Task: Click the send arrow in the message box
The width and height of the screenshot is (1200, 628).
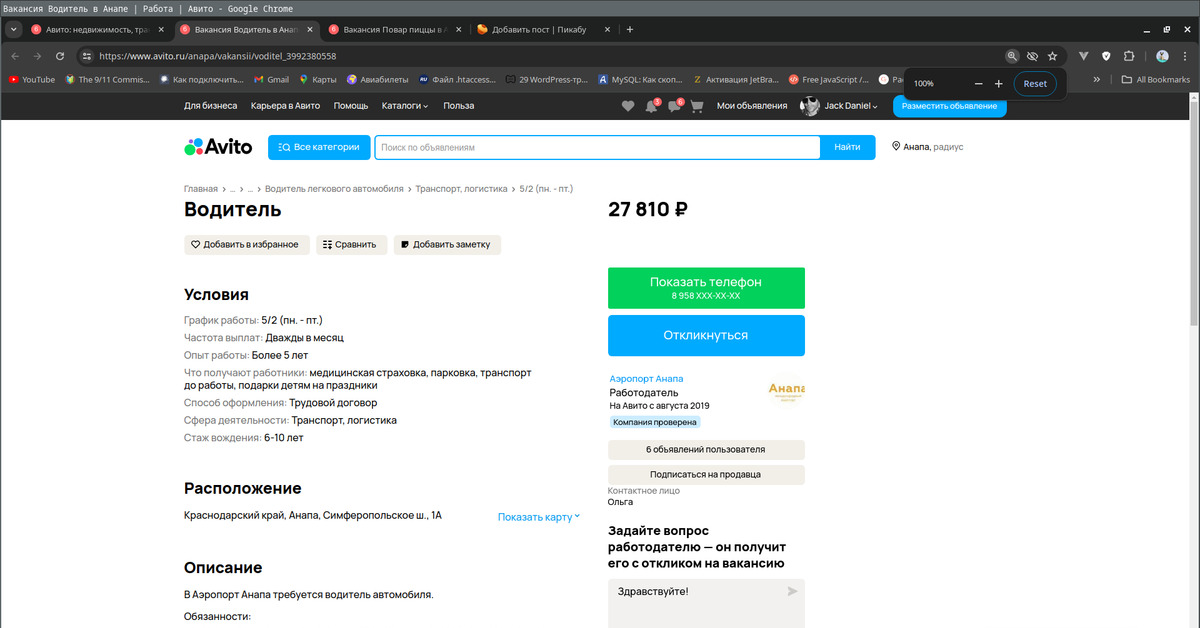Action: tap(792, 591)
